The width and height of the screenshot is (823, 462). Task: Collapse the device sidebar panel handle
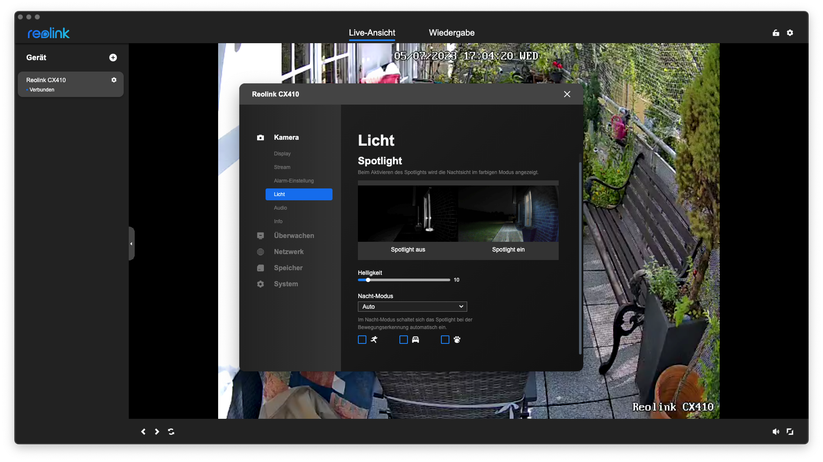131,243
